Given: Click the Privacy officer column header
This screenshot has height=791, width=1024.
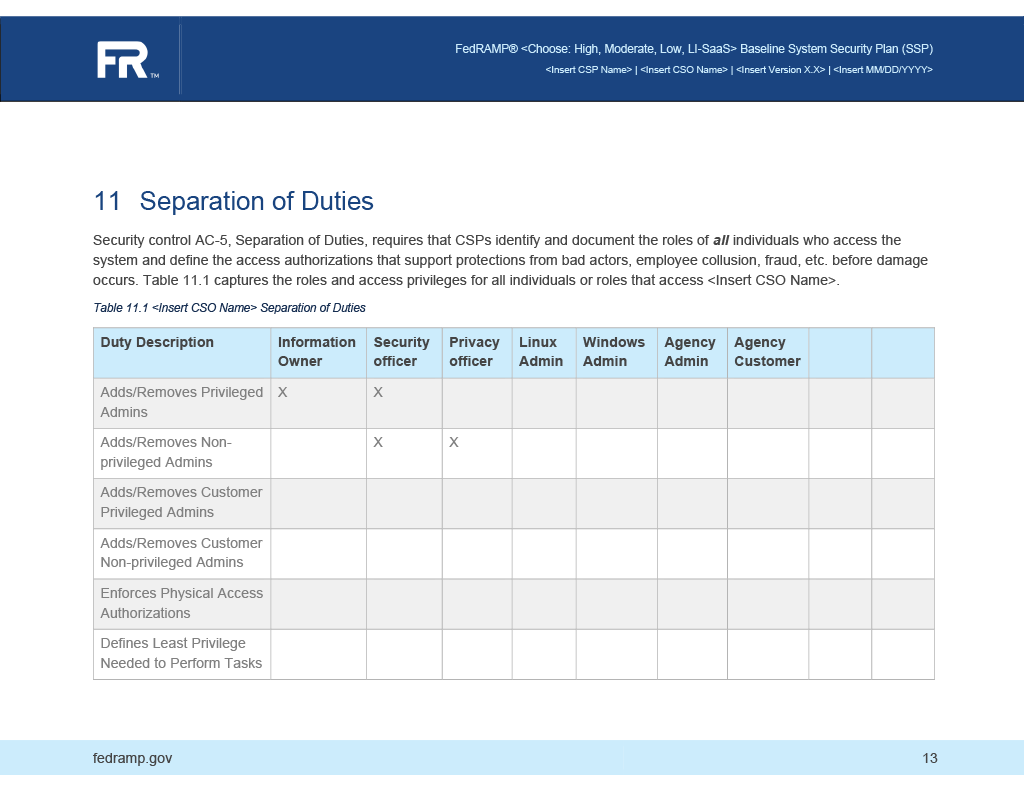Looking at the screenshot, I should [475, 352].
